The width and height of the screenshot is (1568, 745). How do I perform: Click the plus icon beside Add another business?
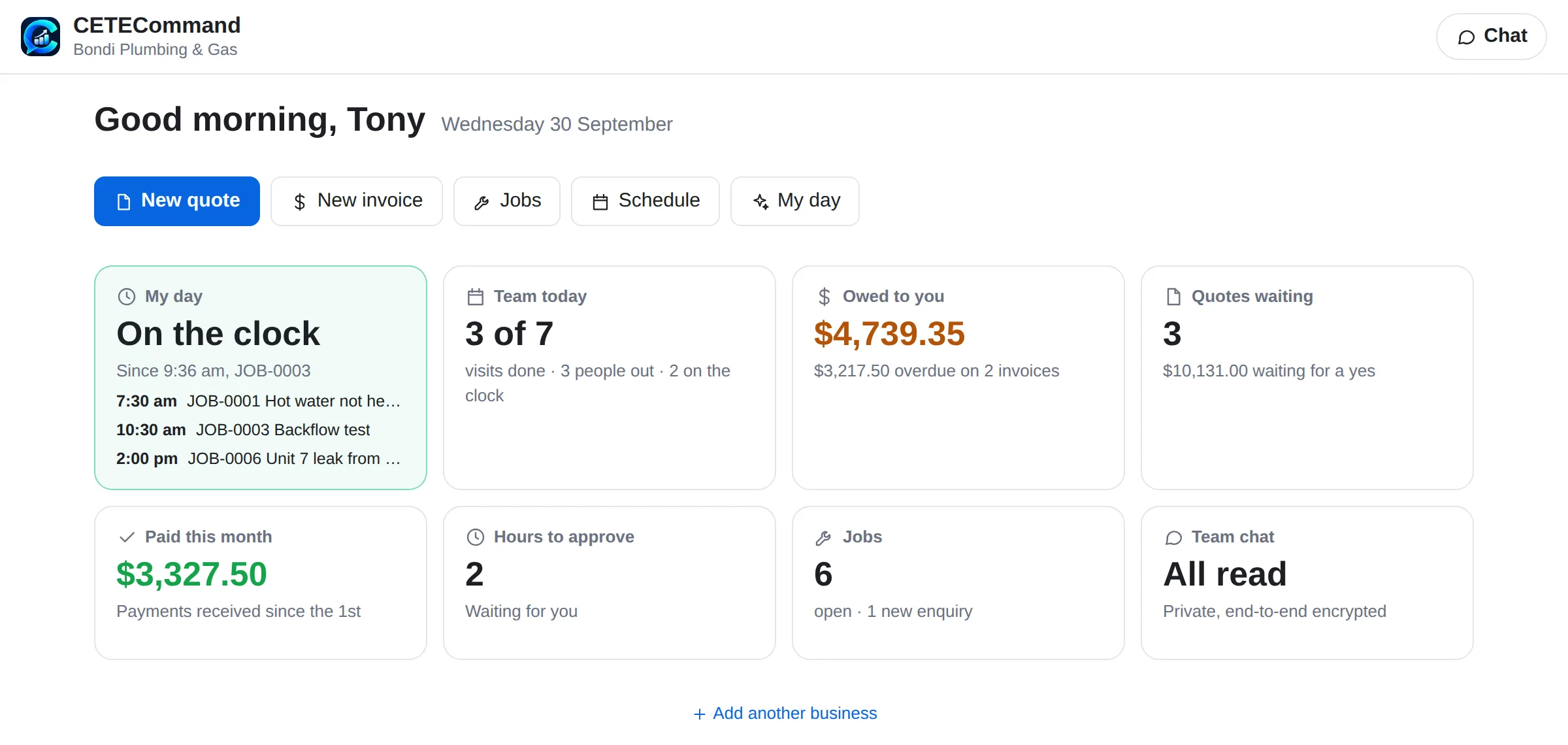pos(700,714)
